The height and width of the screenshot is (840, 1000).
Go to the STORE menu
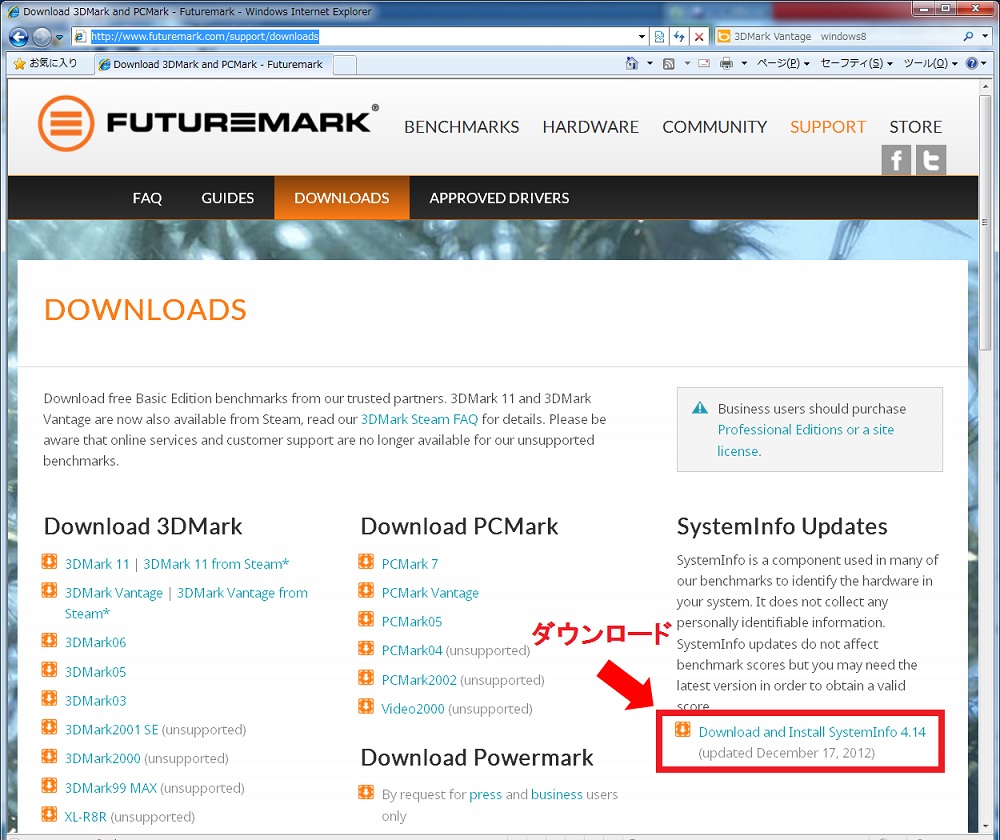pyautogui.click(x=915, y=127)
